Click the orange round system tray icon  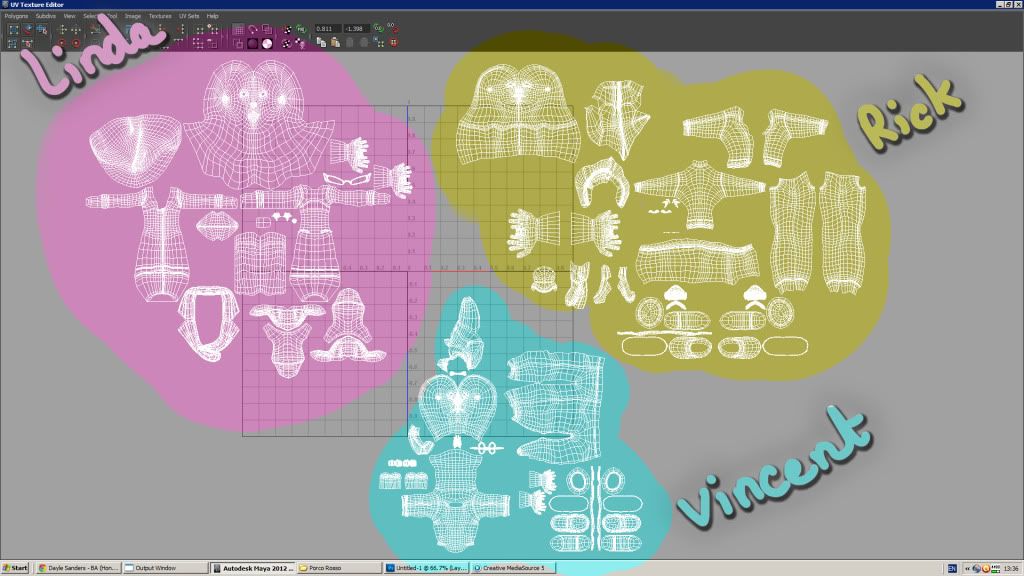coord(985,569)
